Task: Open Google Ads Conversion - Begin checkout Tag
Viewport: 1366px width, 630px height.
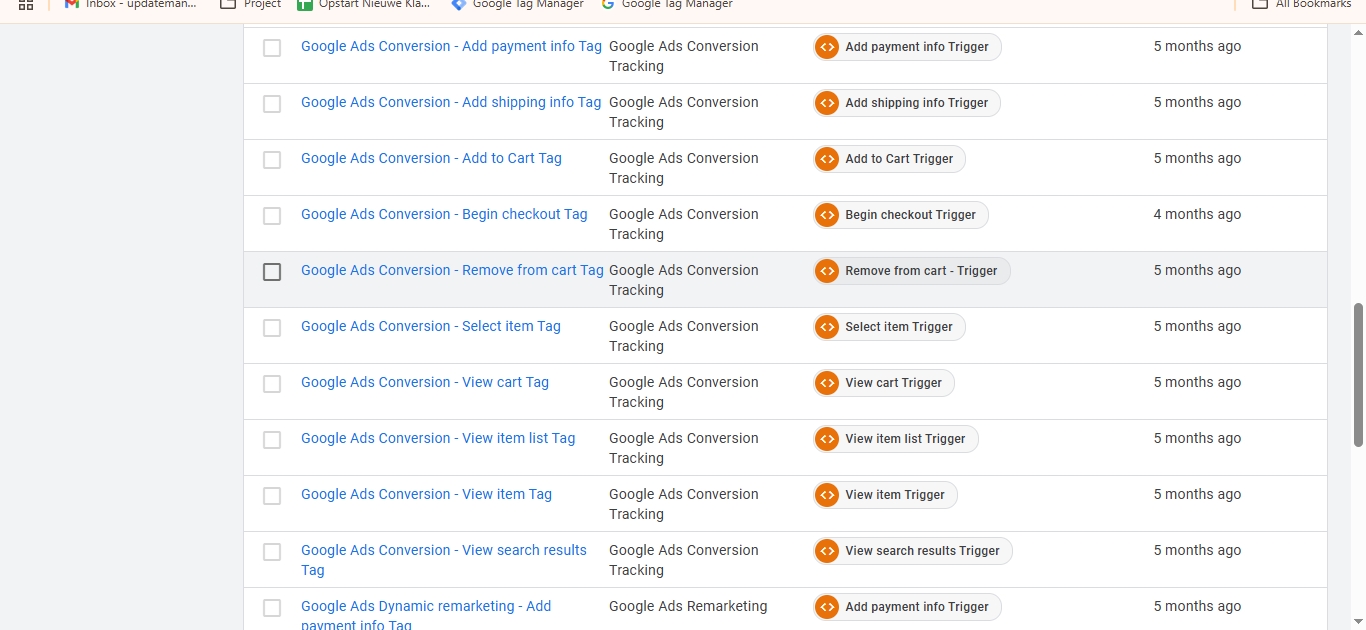Action: coord(444,214)
